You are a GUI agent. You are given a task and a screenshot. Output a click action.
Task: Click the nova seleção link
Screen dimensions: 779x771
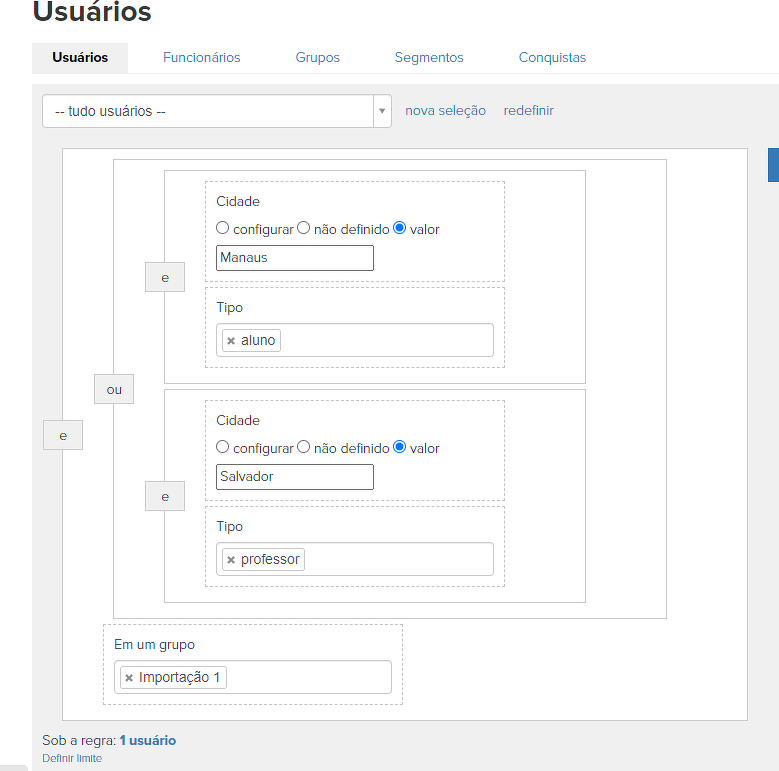point(445,111)
